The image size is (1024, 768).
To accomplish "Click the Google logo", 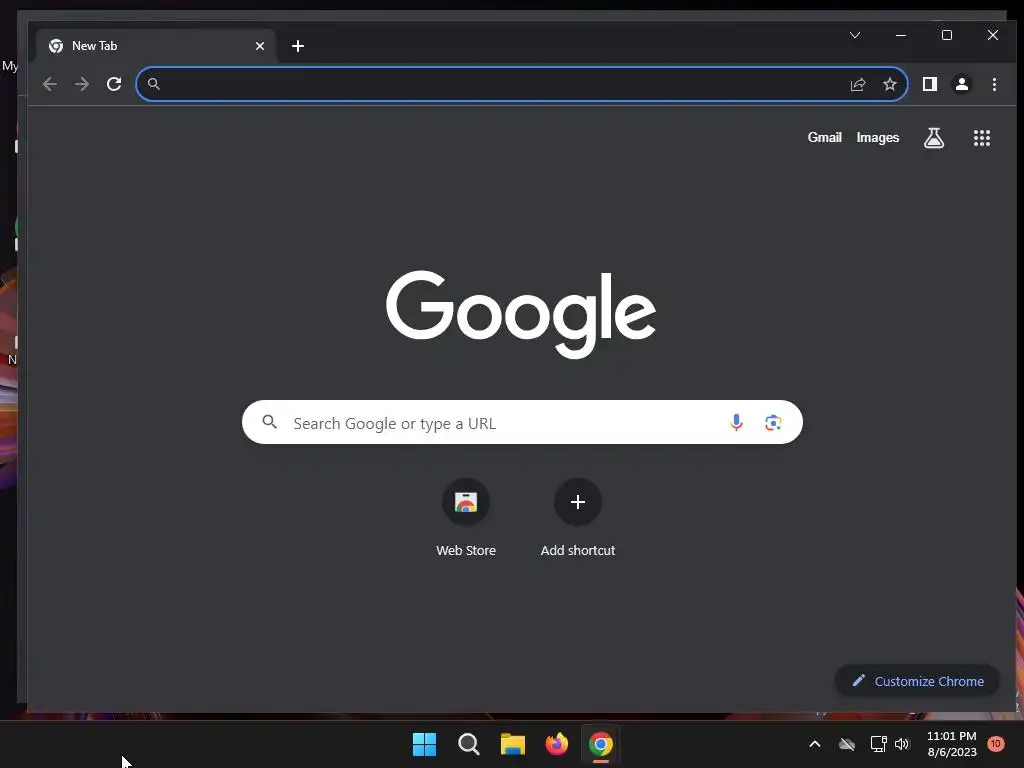I will [x=520, y=314].
